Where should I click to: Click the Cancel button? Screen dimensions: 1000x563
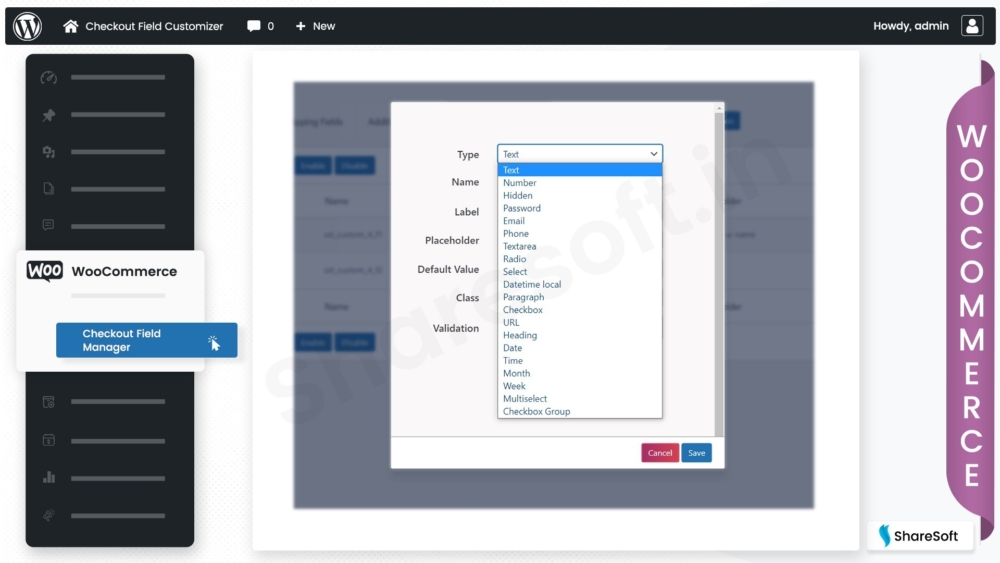(659, 453)
